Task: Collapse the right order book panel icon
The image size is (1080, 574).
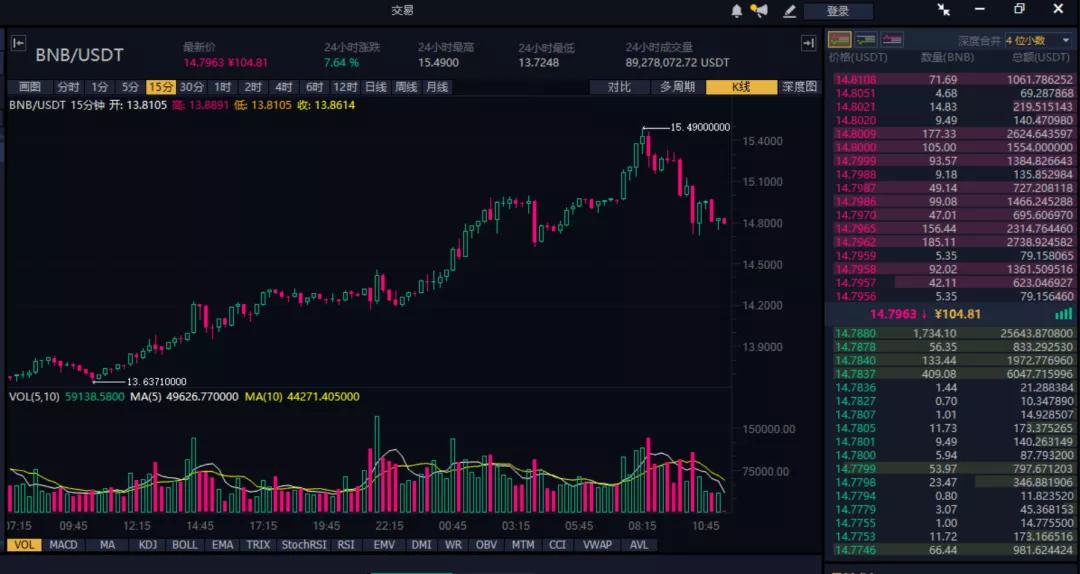Action: tap(809, 43)
